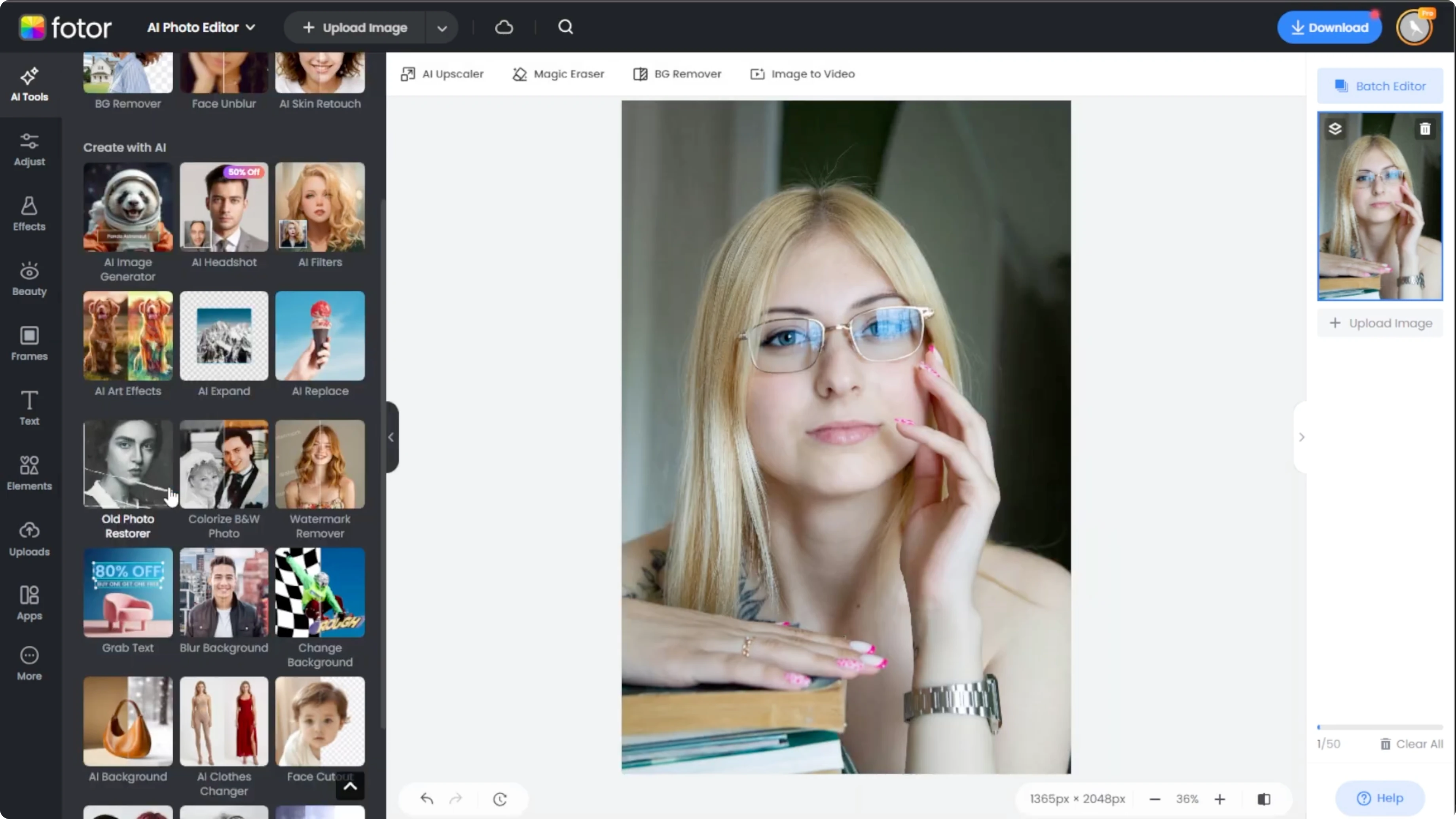Click the Download button
The image size is (1456, 819).
point(1329,27)
